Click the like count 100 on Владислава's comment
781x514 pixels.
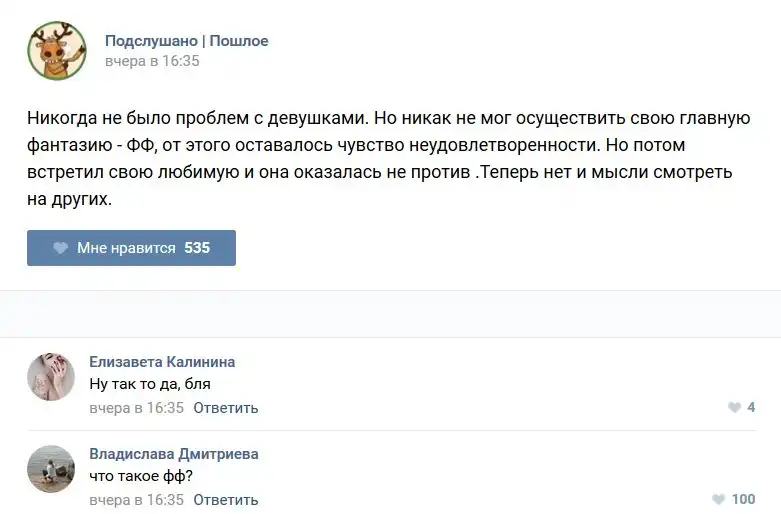743,500
